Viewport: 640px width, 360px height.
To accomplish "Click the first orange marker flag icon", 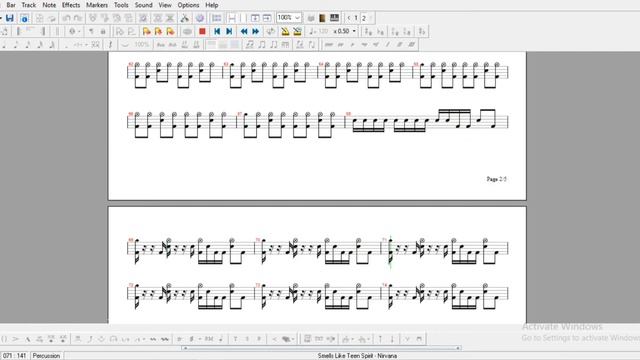I will click(x=146, y=31).
